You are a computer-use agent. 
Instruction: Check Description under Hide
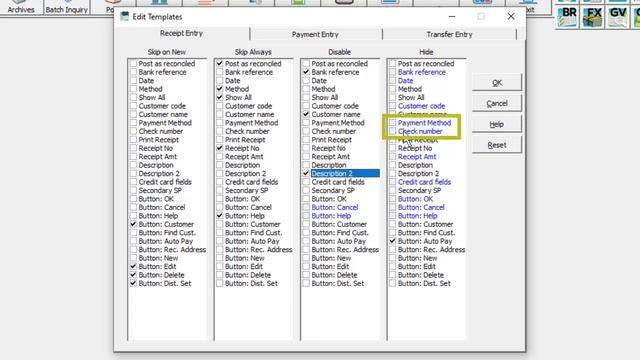click(393, 165)
